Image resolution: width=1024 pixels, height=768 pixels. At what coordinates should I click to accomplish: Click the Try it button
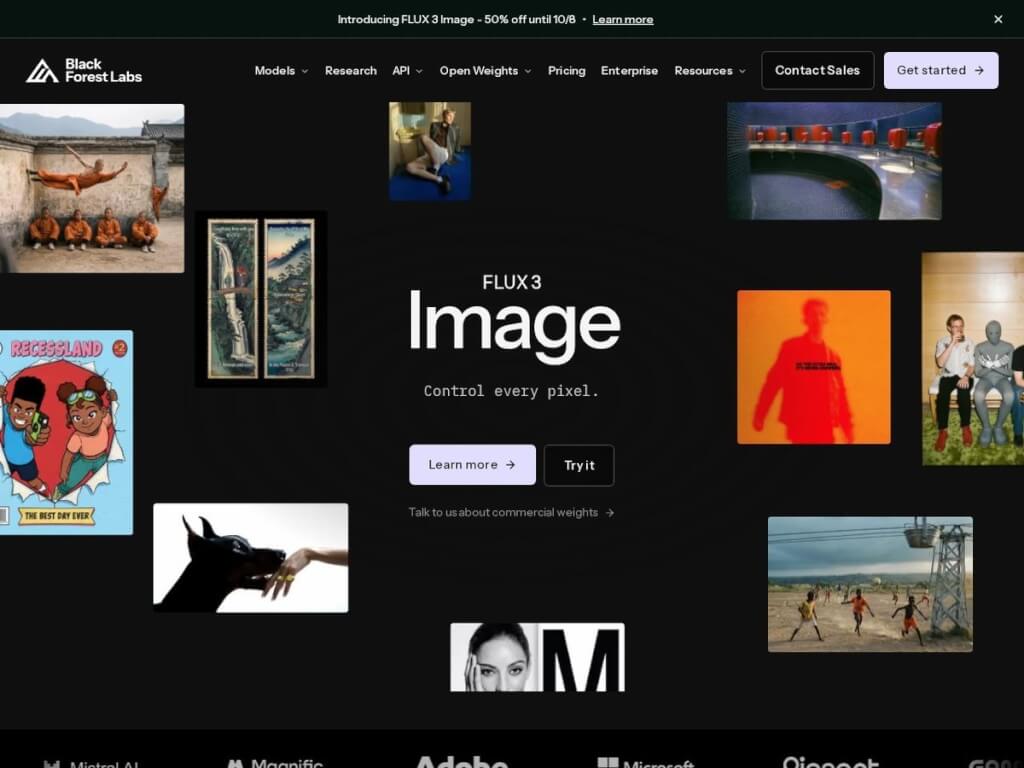tap(579, 465)
